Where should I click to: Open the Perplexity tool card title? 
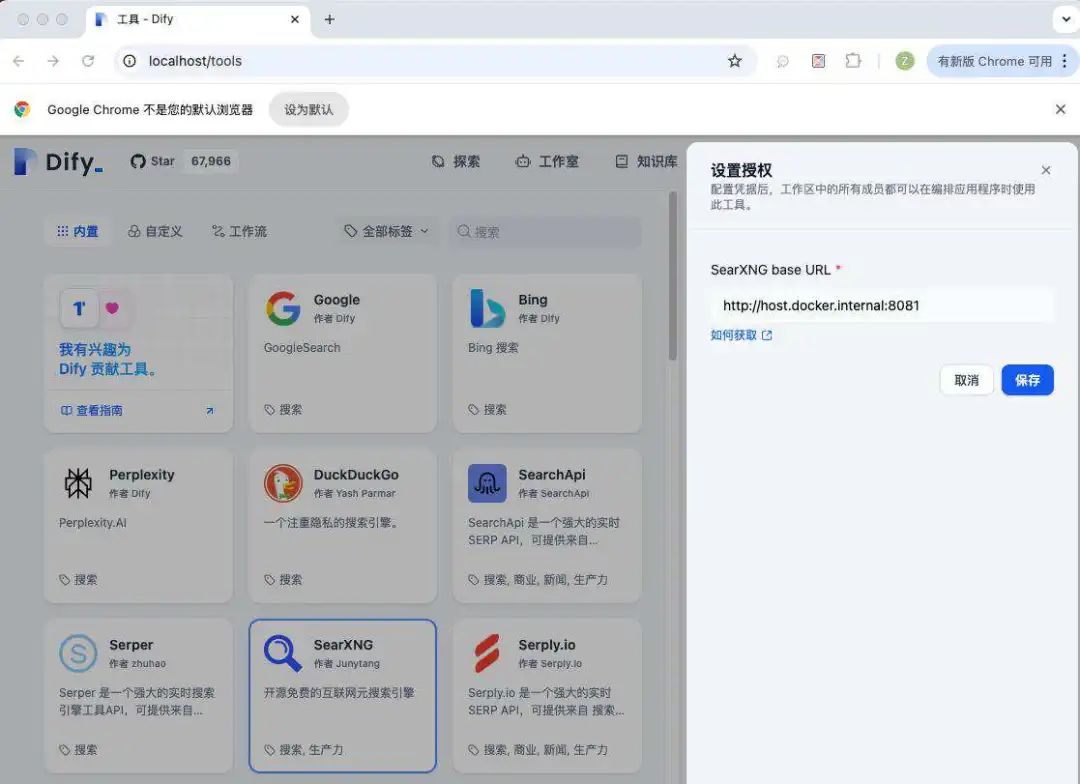[142, 475]
